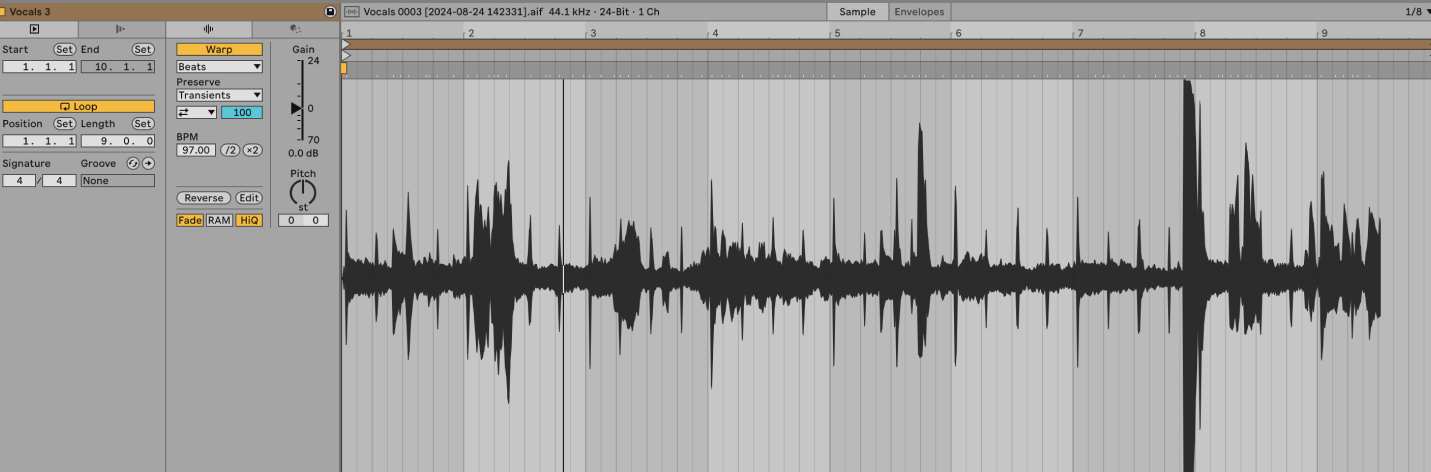Disable the Loop switch

tap(78, 106)
